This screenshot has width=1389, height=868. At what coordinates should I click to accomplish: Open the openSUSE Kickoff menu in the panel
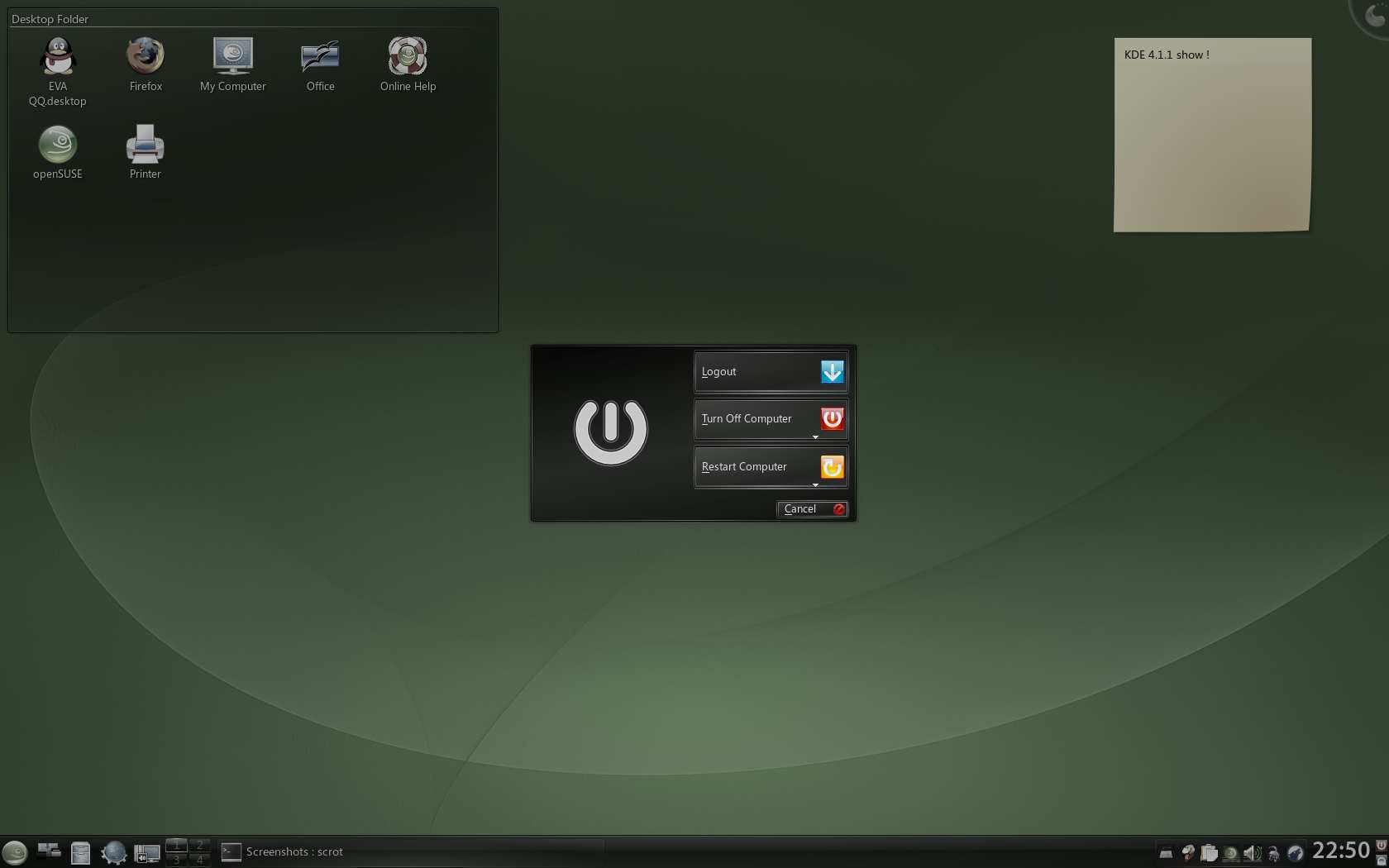(x=15, y=852)
